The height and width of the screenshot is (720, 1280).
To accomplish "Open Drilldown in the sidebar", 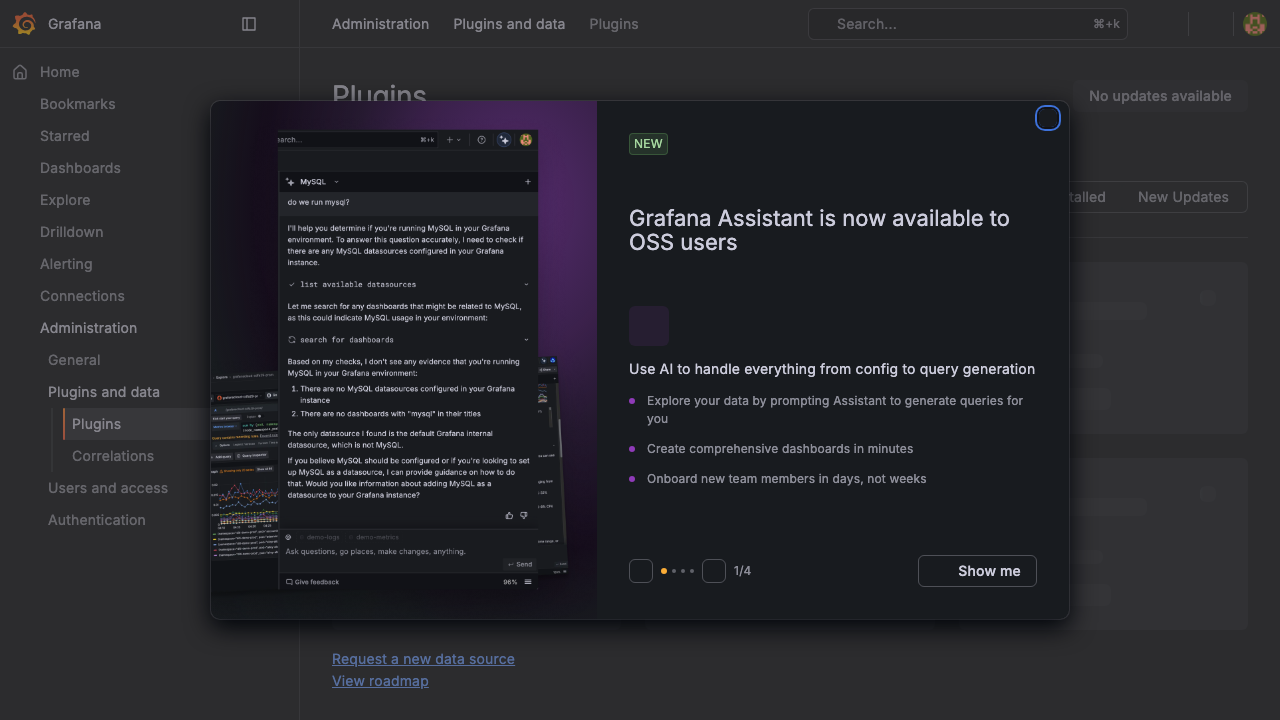I will (72, 232).
